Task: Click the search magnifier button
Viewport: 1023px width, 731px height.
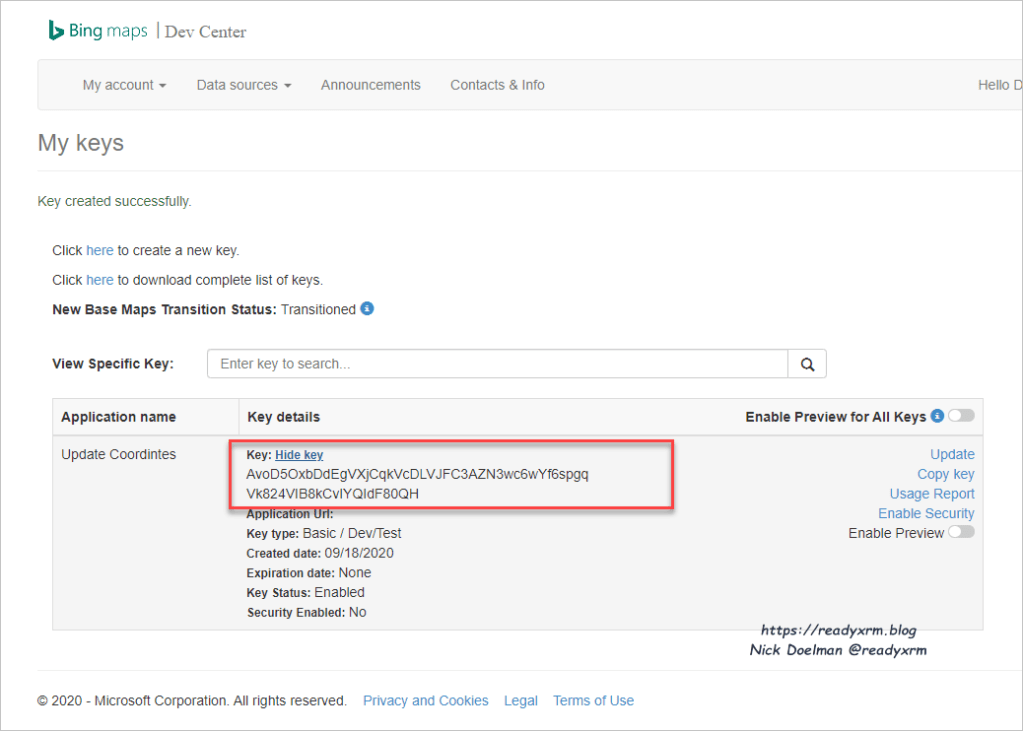Action: tap(807, 364)
